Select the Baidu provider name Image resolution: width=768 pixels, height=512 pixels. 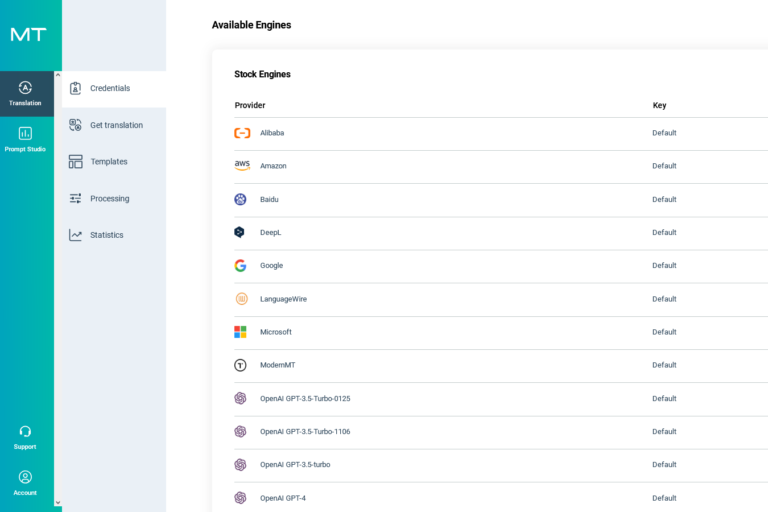pos(269,199)
